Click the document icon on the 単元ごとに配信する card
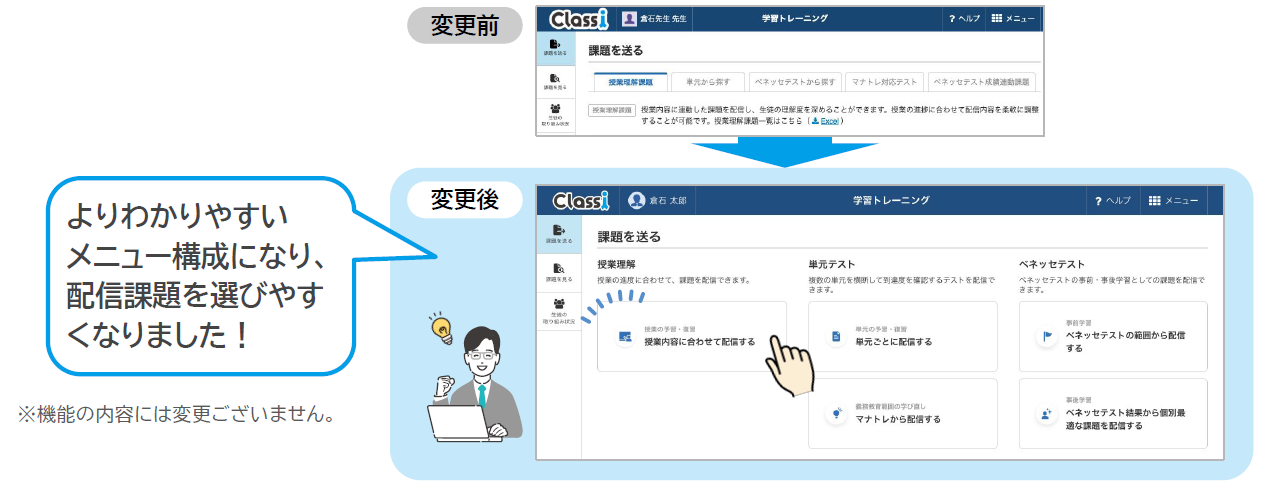 coord(836,337)
